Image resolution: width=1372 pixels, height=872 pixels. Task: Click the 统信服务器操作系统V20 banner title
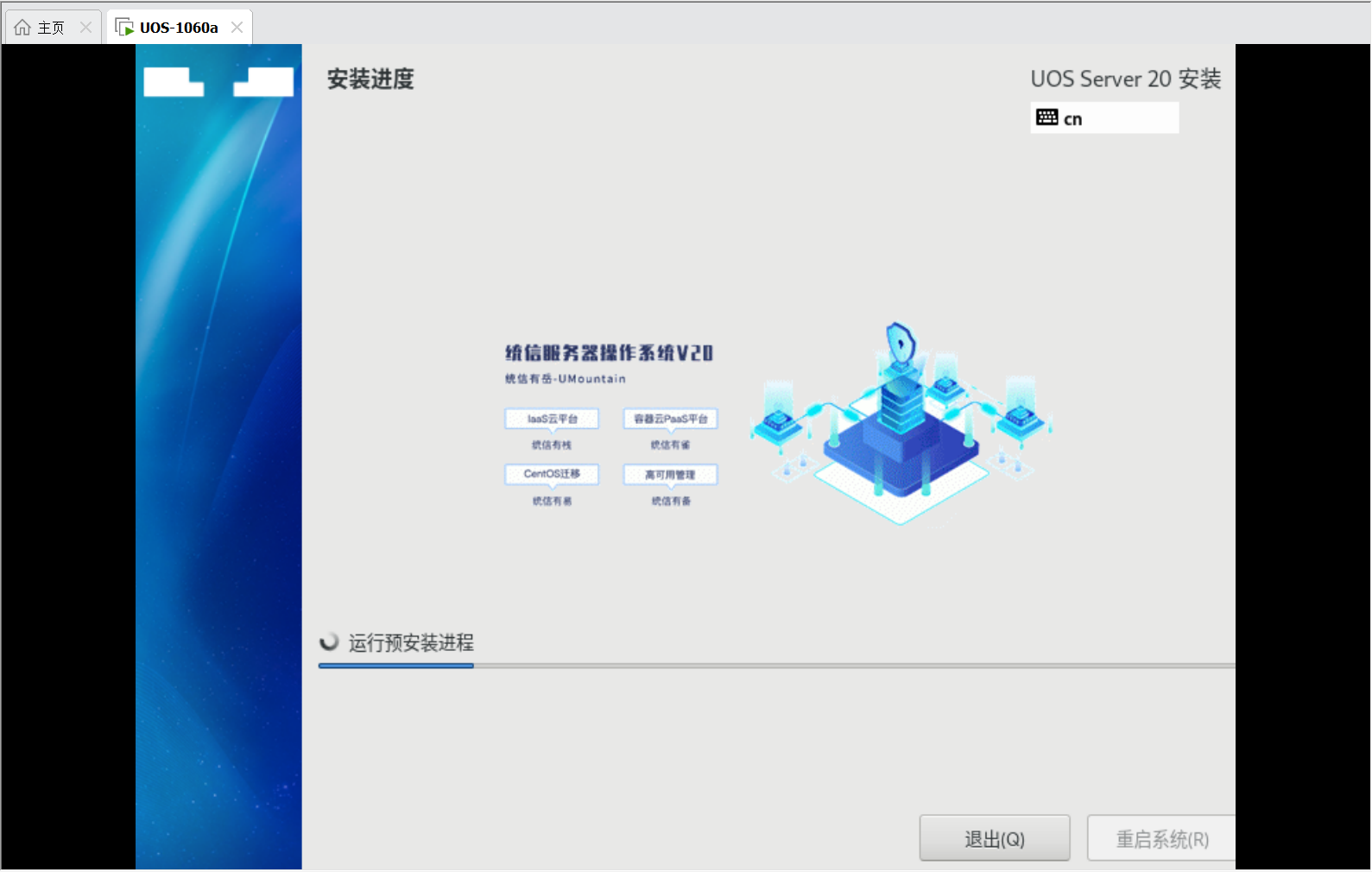[610, 352]
